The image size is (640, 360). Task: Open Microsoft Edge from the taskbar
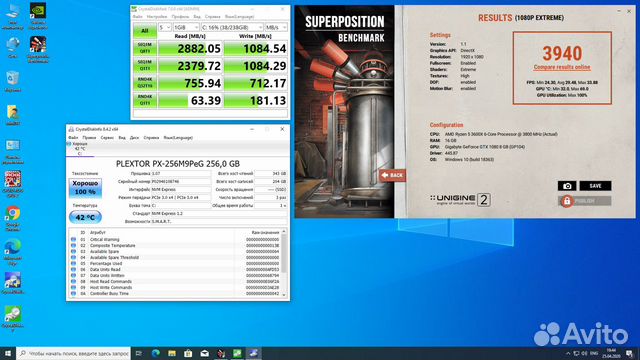156,353
